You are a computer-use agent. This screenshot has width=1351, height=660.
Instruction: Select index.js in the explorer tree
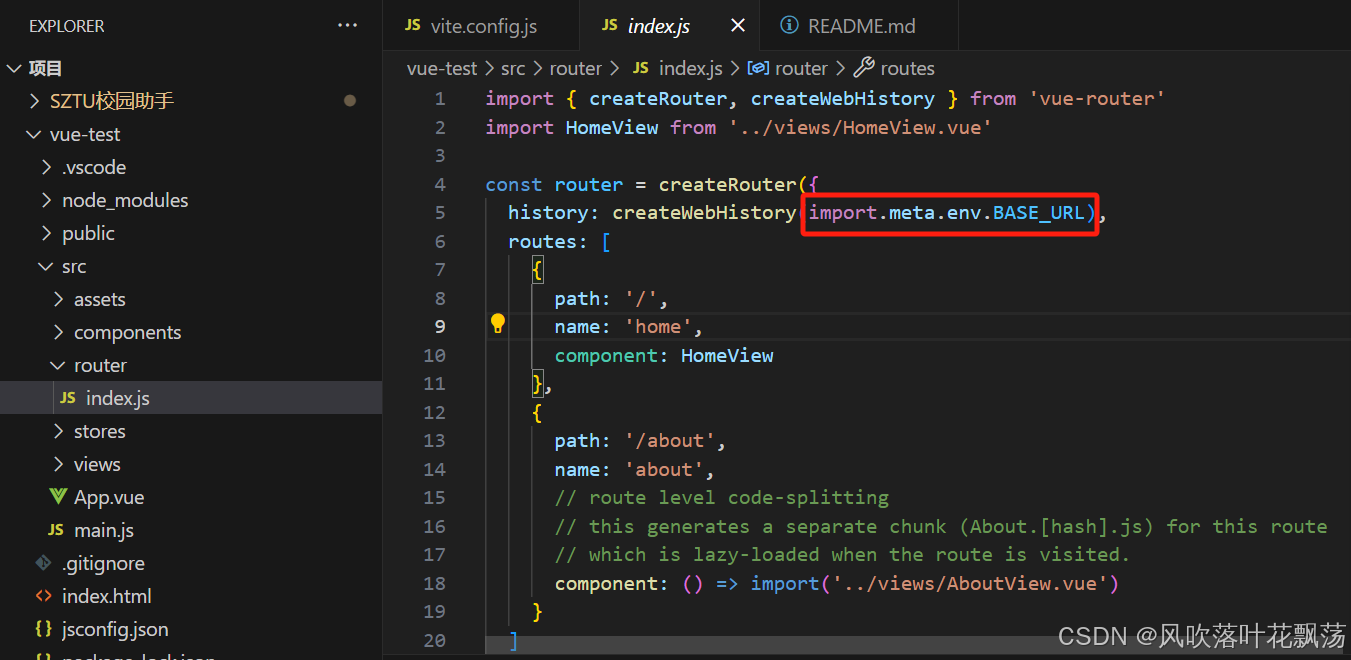191,398
